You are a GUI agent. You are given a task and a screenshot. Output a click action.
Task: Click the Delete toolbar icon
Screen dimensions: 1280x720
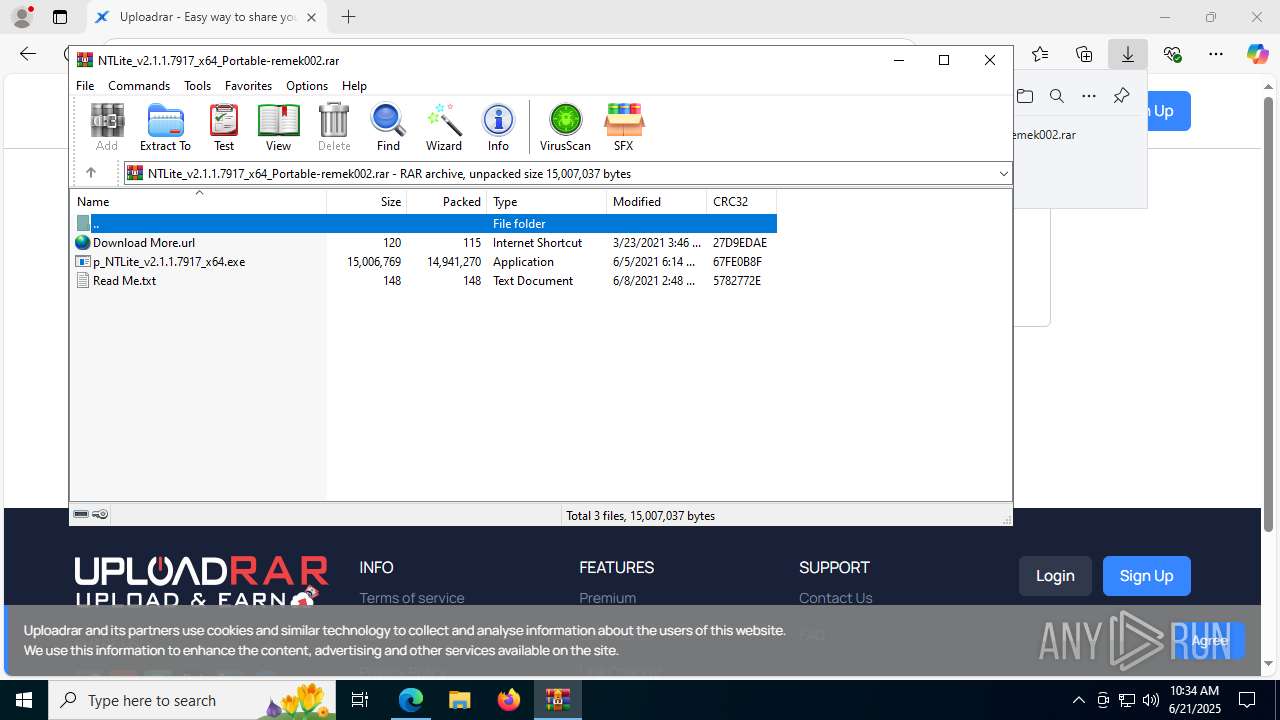(x=334, y=127)
